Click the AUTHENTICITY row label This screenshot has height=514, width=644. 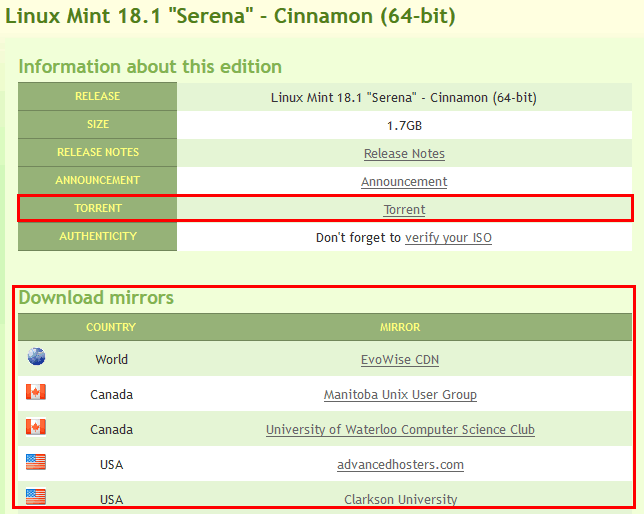pos(98,236)
